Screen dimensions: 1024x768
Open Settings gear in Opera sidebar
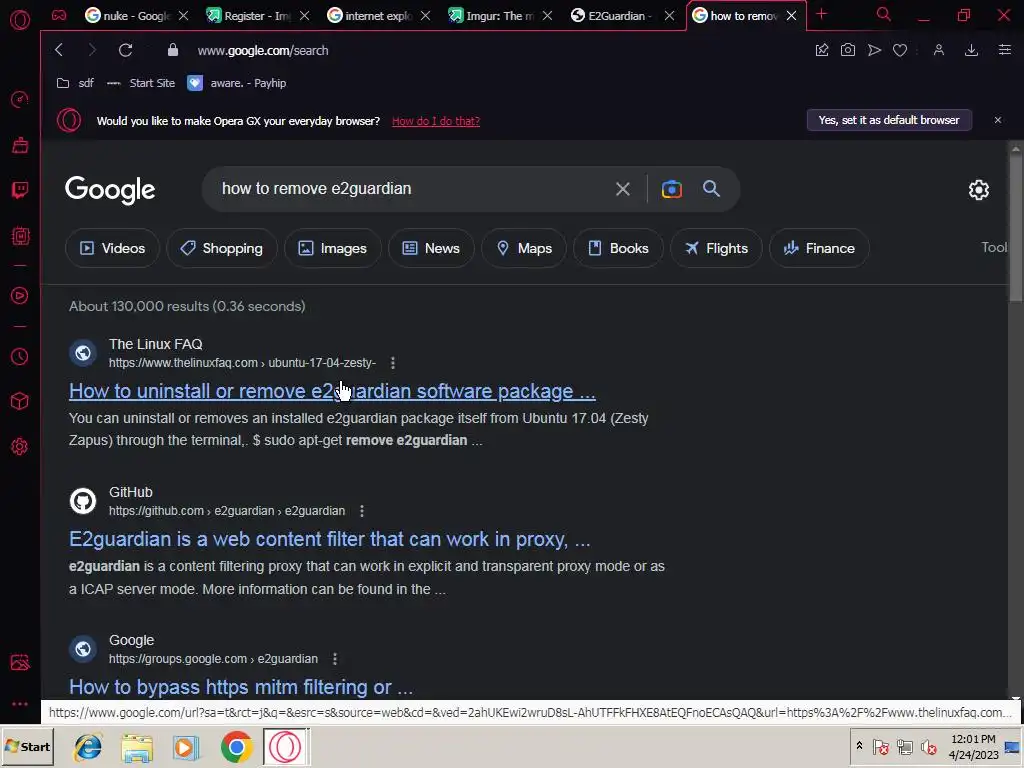[x=20, y=447]
